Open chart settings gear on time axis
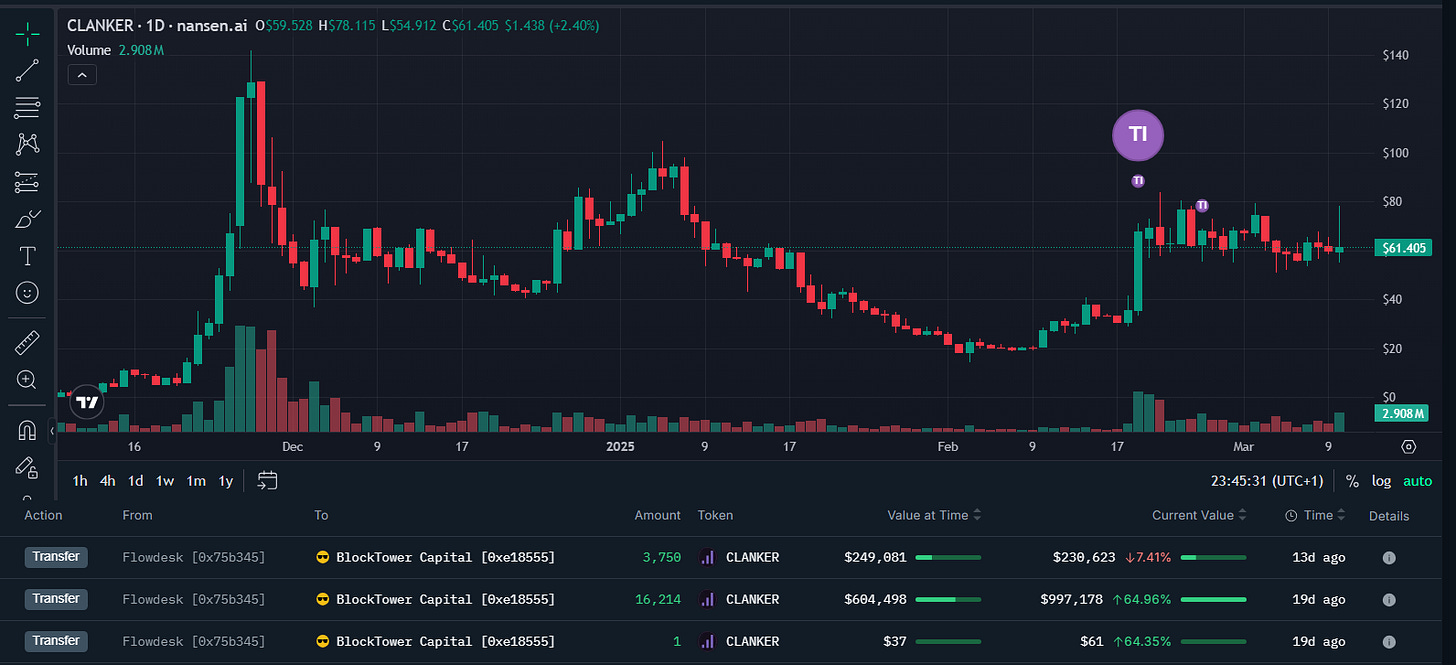Screen dimensions: 1456x665 pos(1409,447)
